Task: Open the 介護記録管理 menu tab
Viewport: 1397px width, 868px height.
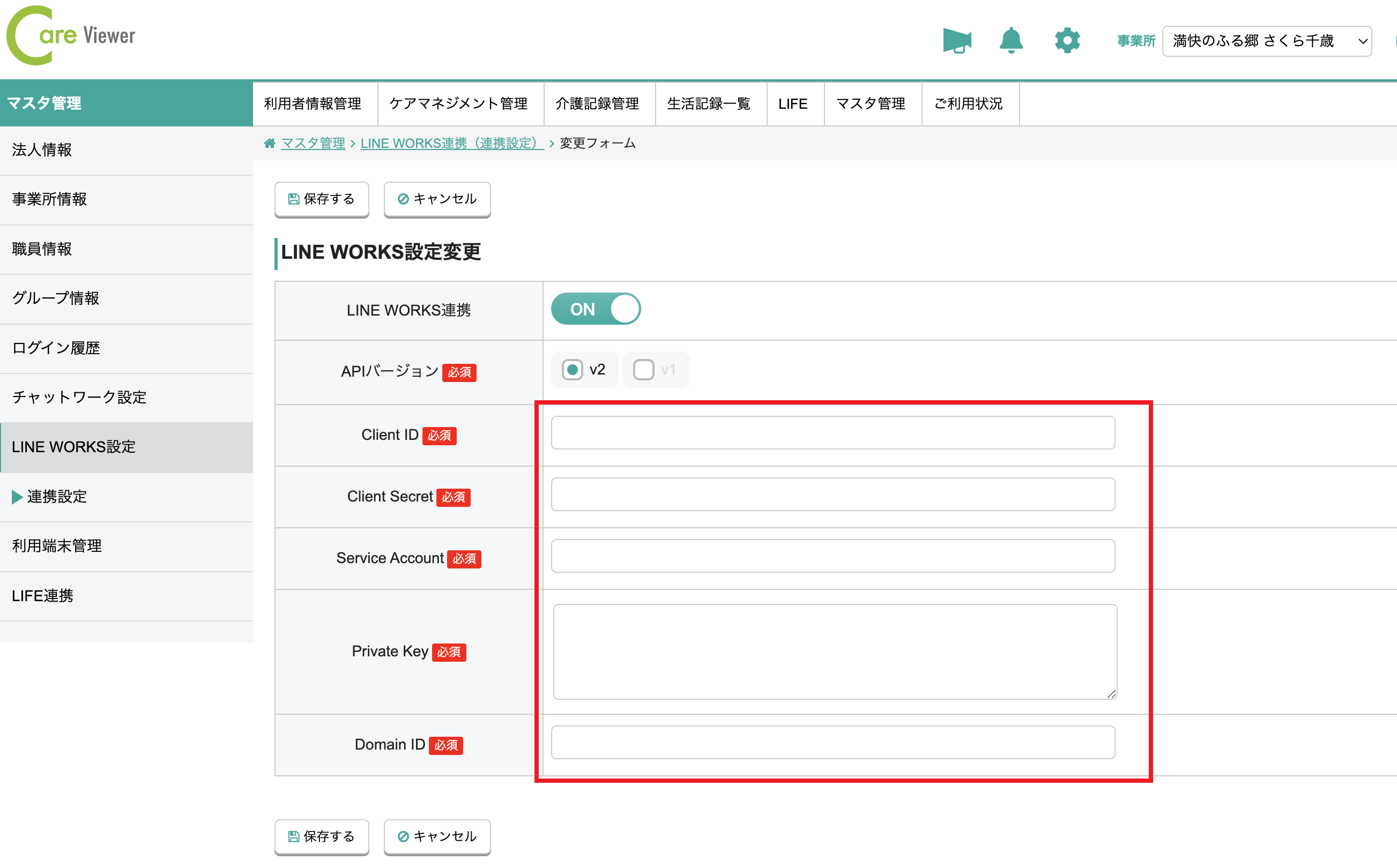Action: (597, 103)
